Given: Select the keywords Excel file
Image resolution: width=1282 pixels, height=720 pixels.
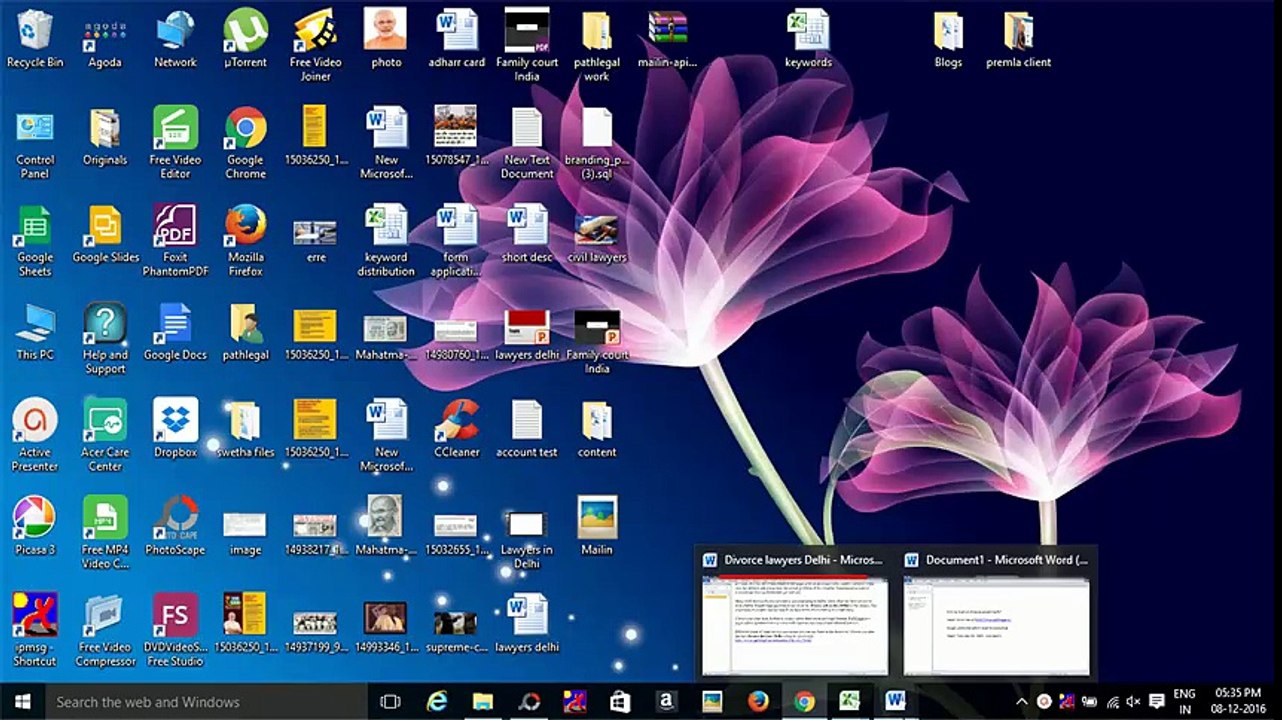Looking at the screenshot, I should (x=808, y=40).
